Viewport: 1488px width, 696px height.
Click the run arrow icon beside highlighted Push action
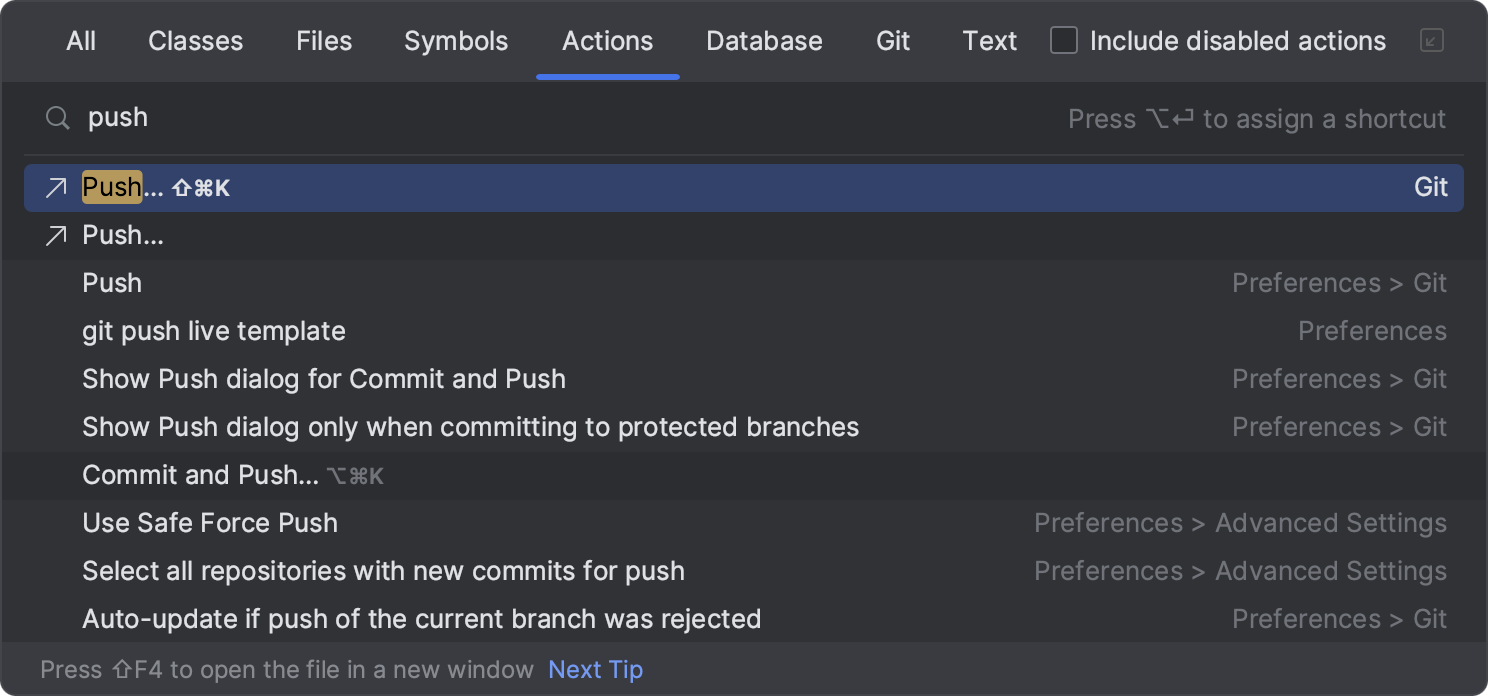(56, 187)
